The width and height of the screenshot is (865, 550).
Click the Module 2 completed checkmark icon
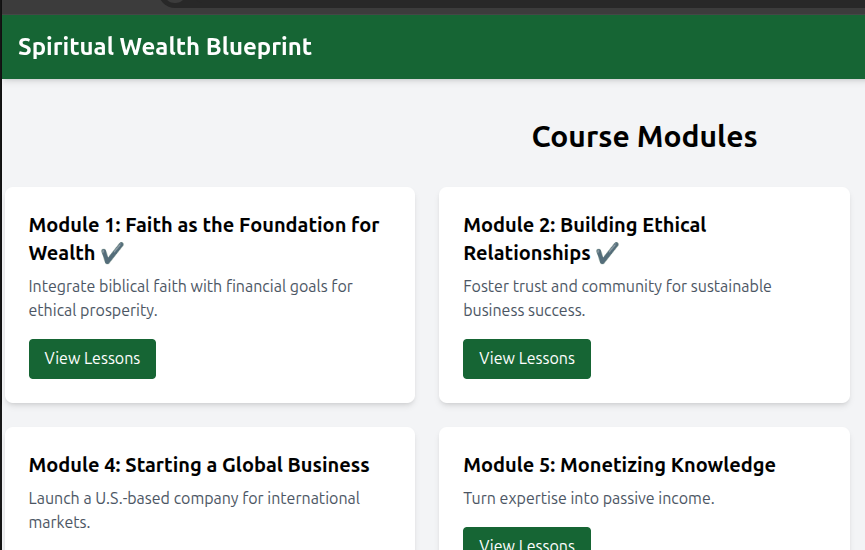(x=607, y=253)
